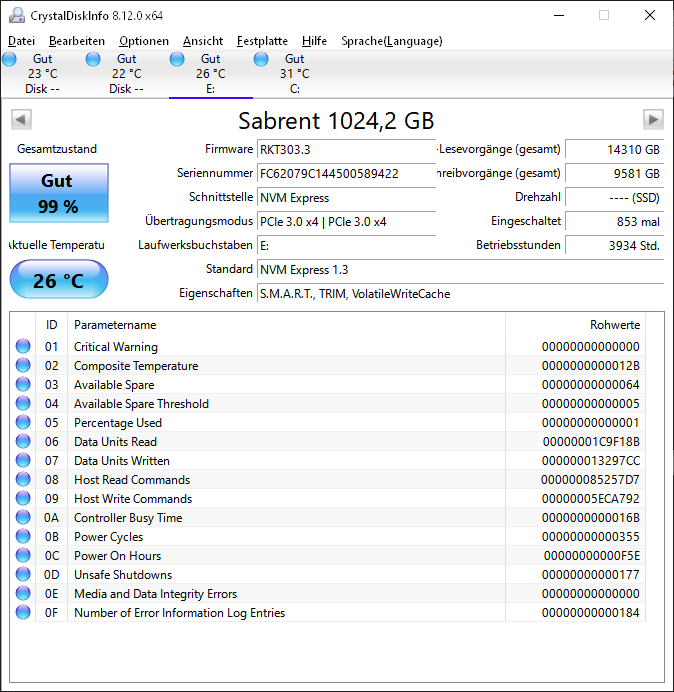This screenshot has width=674, height=692.
Task: Click raw value 00000000000177
Action: (x=591, y=575)
